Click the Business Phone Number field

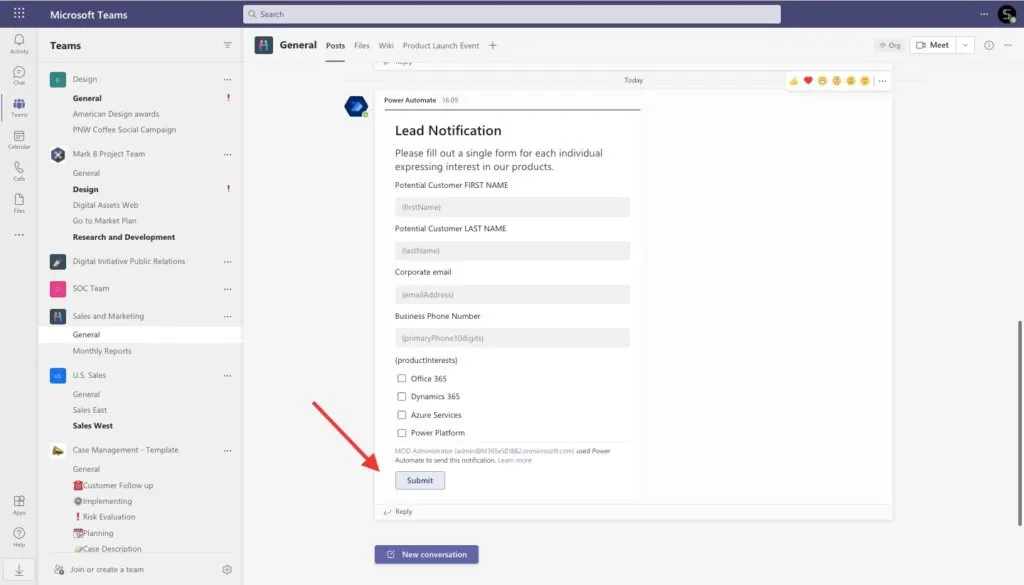tap(512, 338)
